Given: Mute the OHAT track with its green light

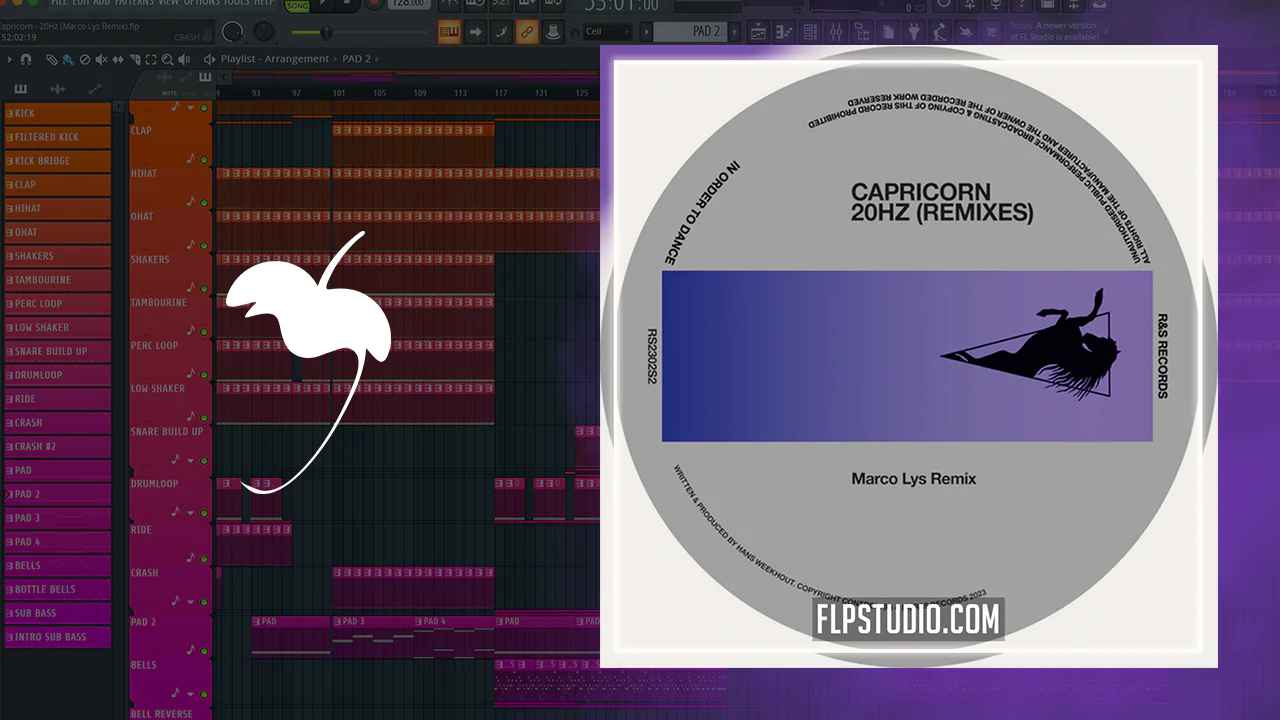Looking at the screenshot, I should 204,245.
